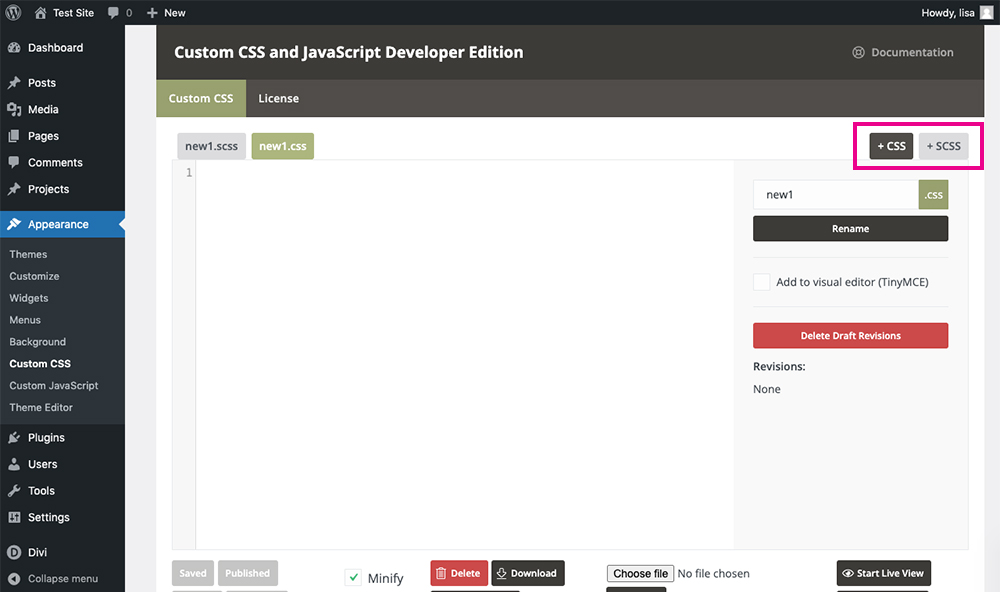This screenshot has height=592, width=1000.
Task: Click the Users person icon
Action: pos(14,464)
